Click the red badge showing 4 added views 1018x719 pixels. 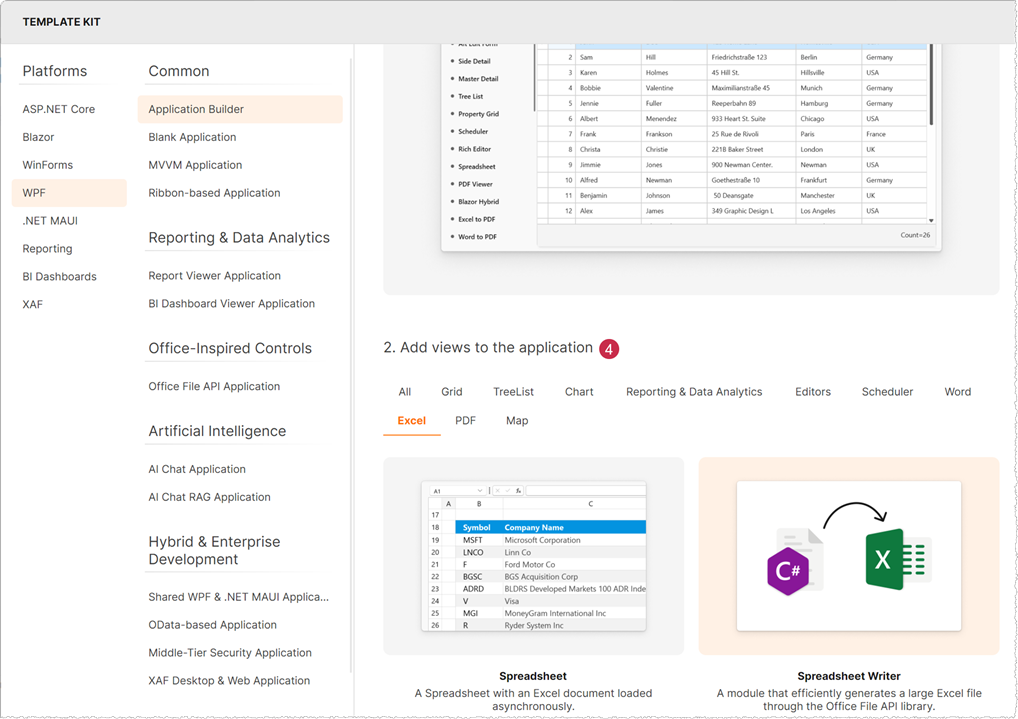(609, 349)
